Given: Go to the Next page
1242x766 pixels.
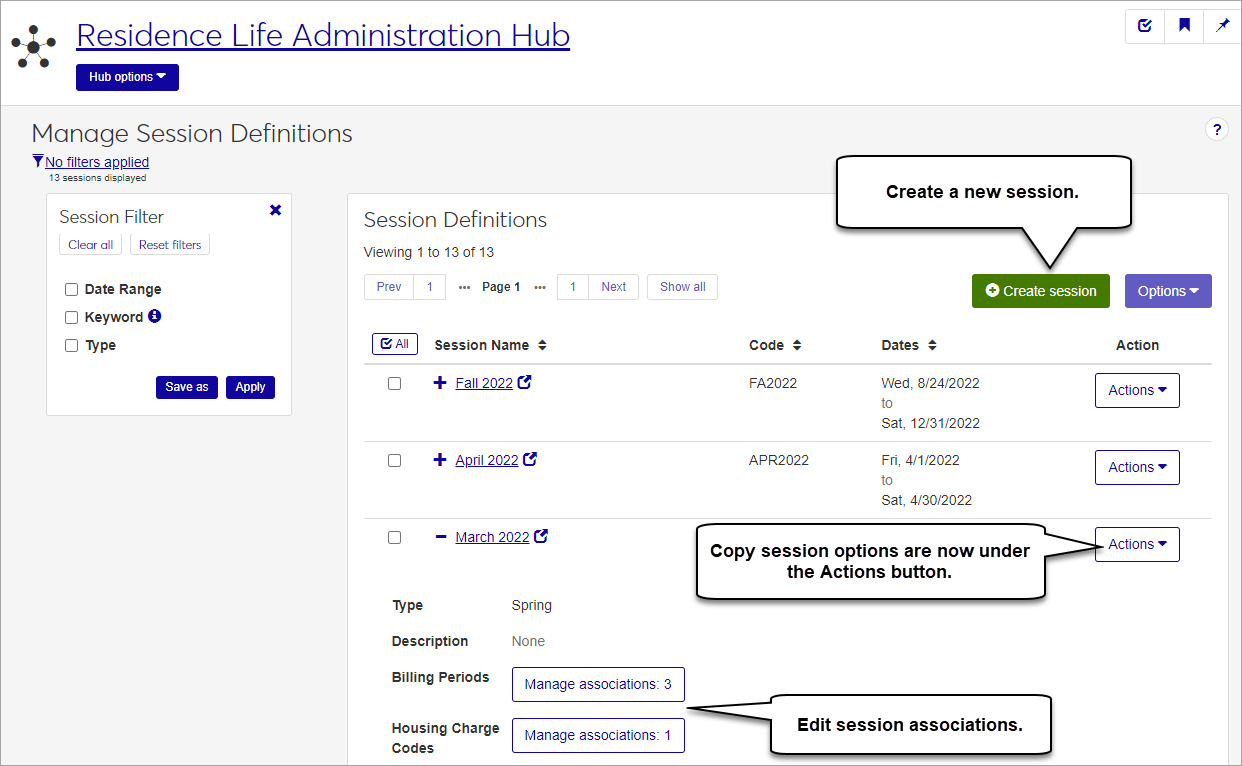Looking at the screenshot, I should point(613,287).
